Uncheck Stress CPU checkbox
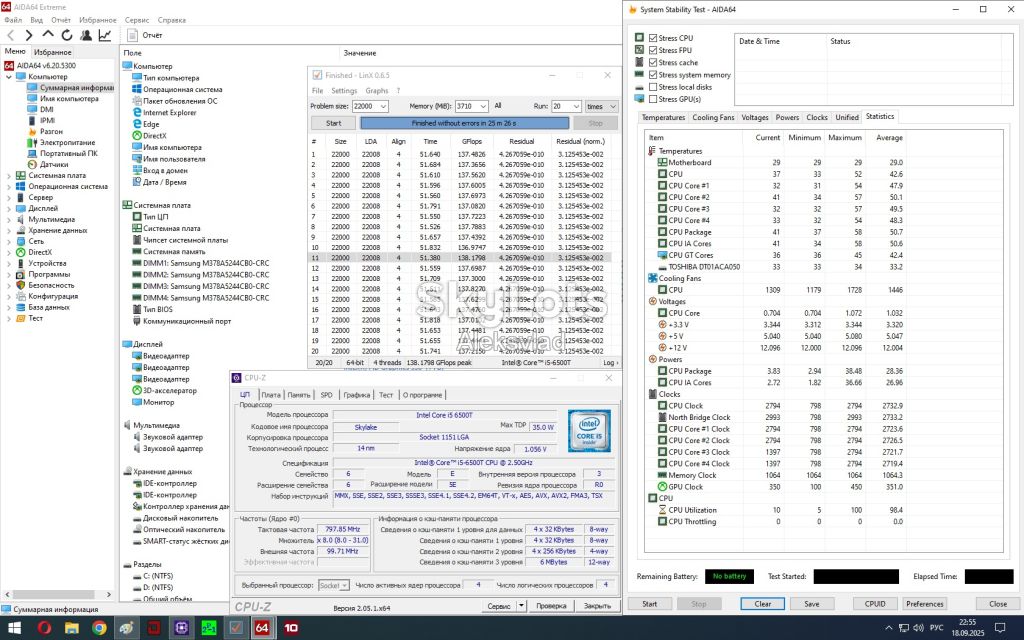1024x640 pixels. pos(653,38)
